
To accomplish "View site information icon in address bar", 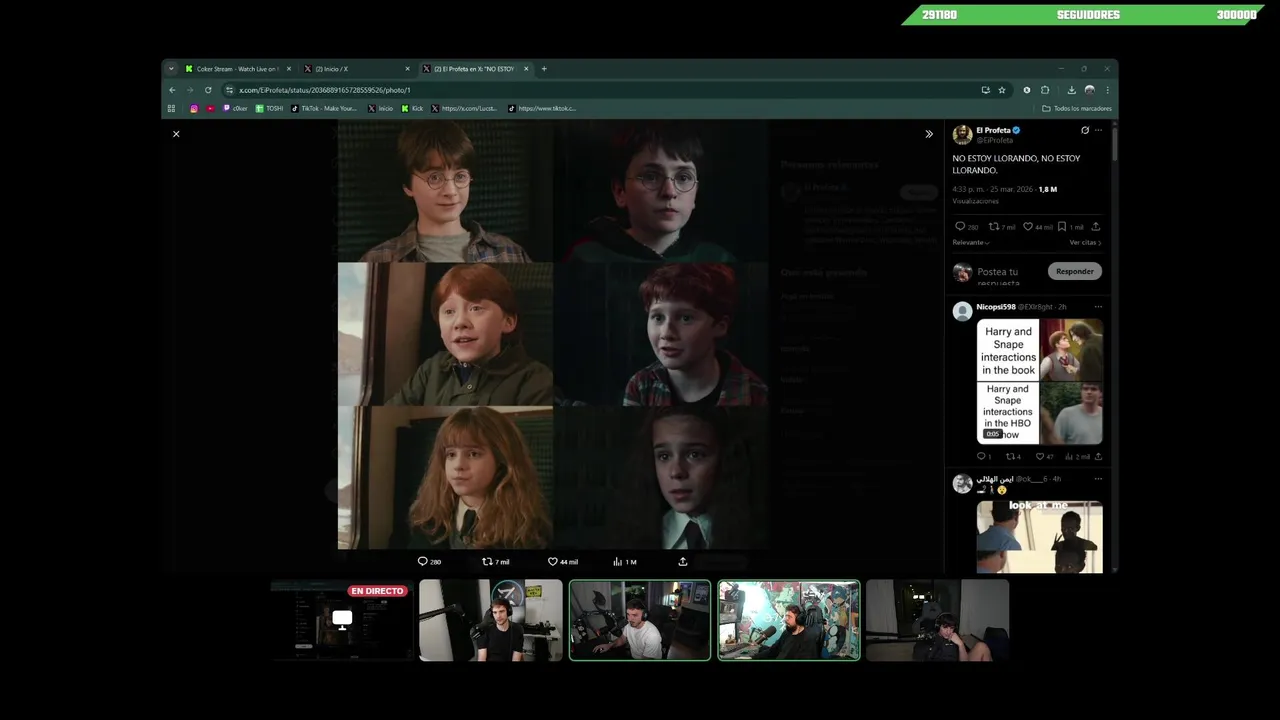I will (x=230, y=90).
